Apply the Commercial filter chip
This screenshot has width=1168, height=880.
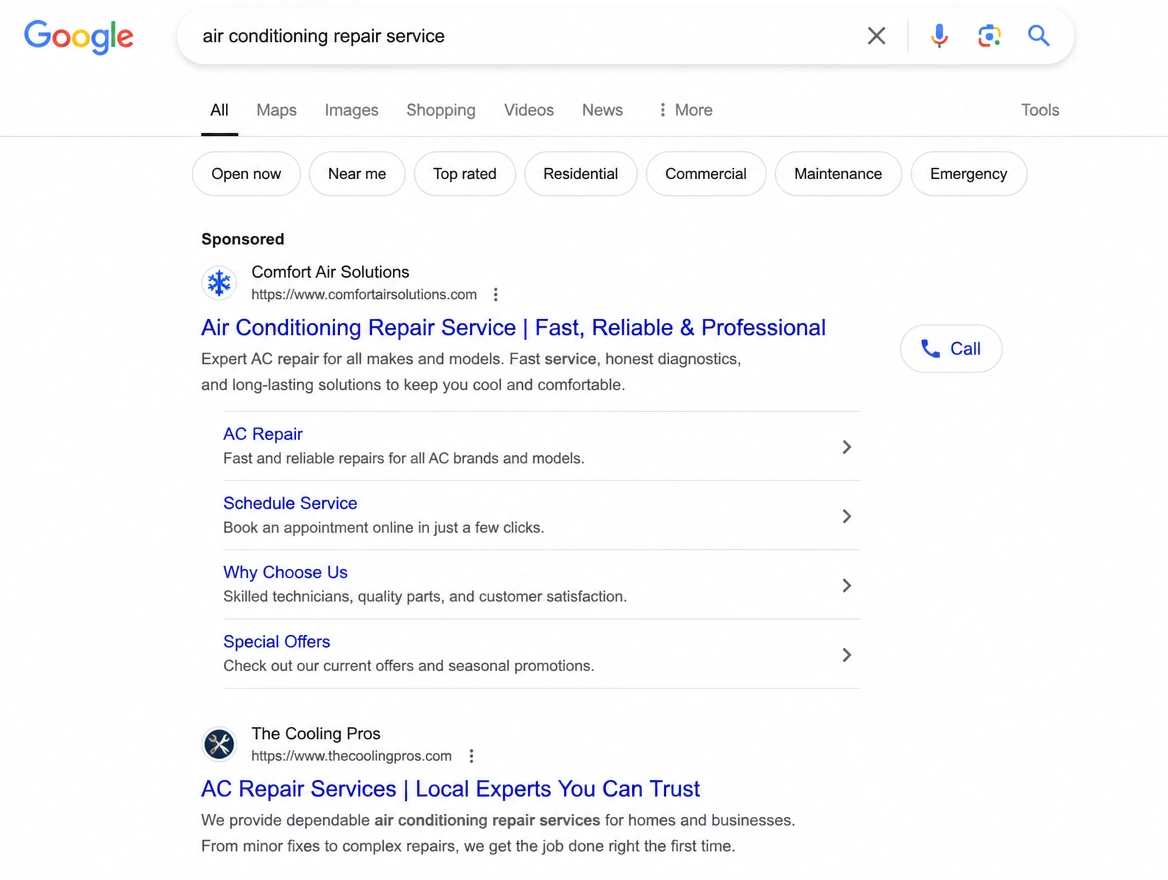(705, 174)
